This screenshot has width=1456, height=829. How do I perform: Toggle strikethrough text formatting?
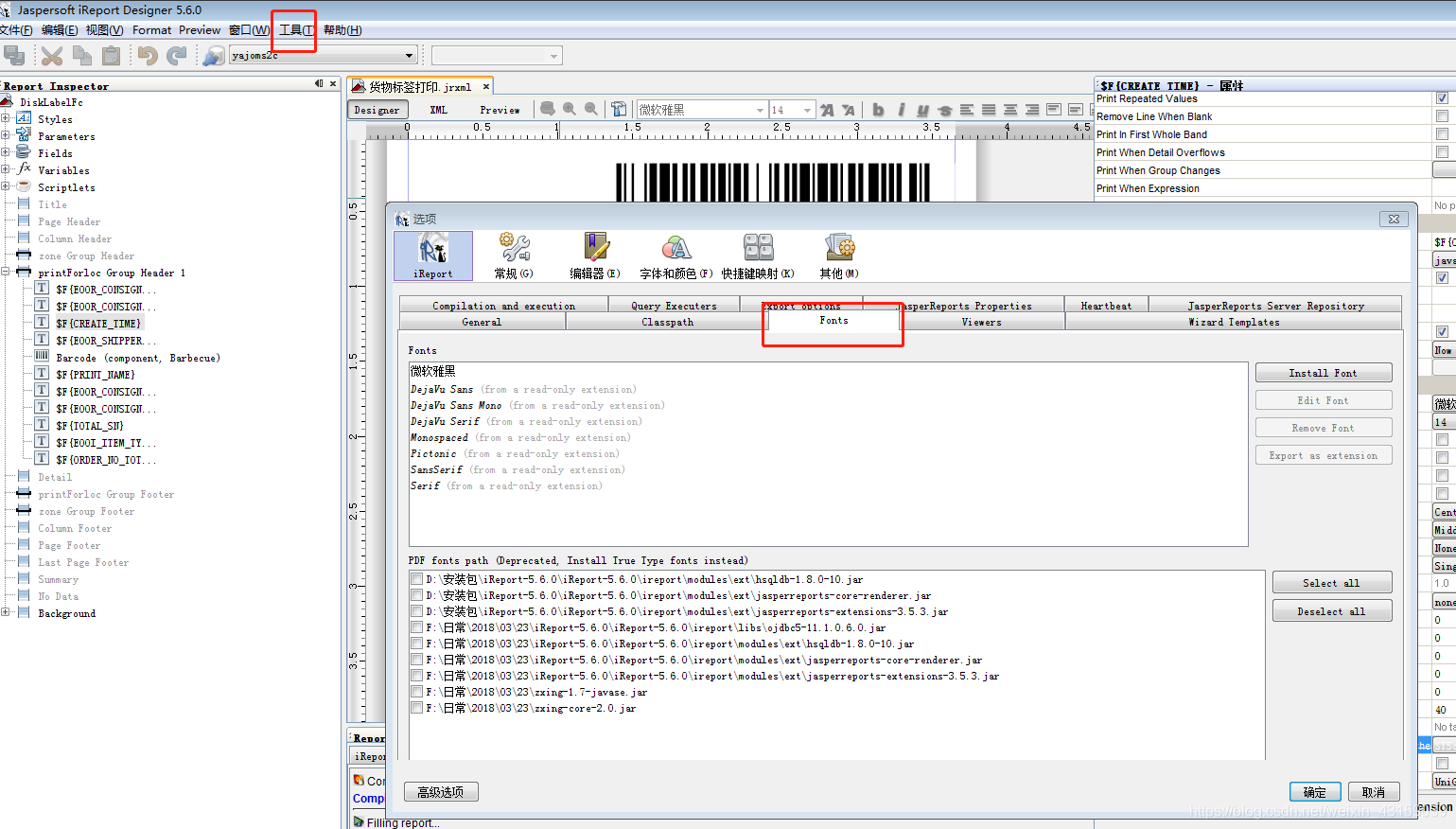coord(944,110)
